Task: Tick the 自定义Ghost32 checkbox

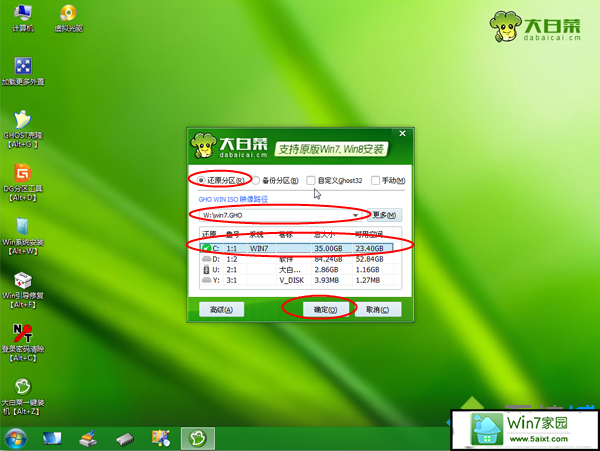Action: [x=311, y=180]
